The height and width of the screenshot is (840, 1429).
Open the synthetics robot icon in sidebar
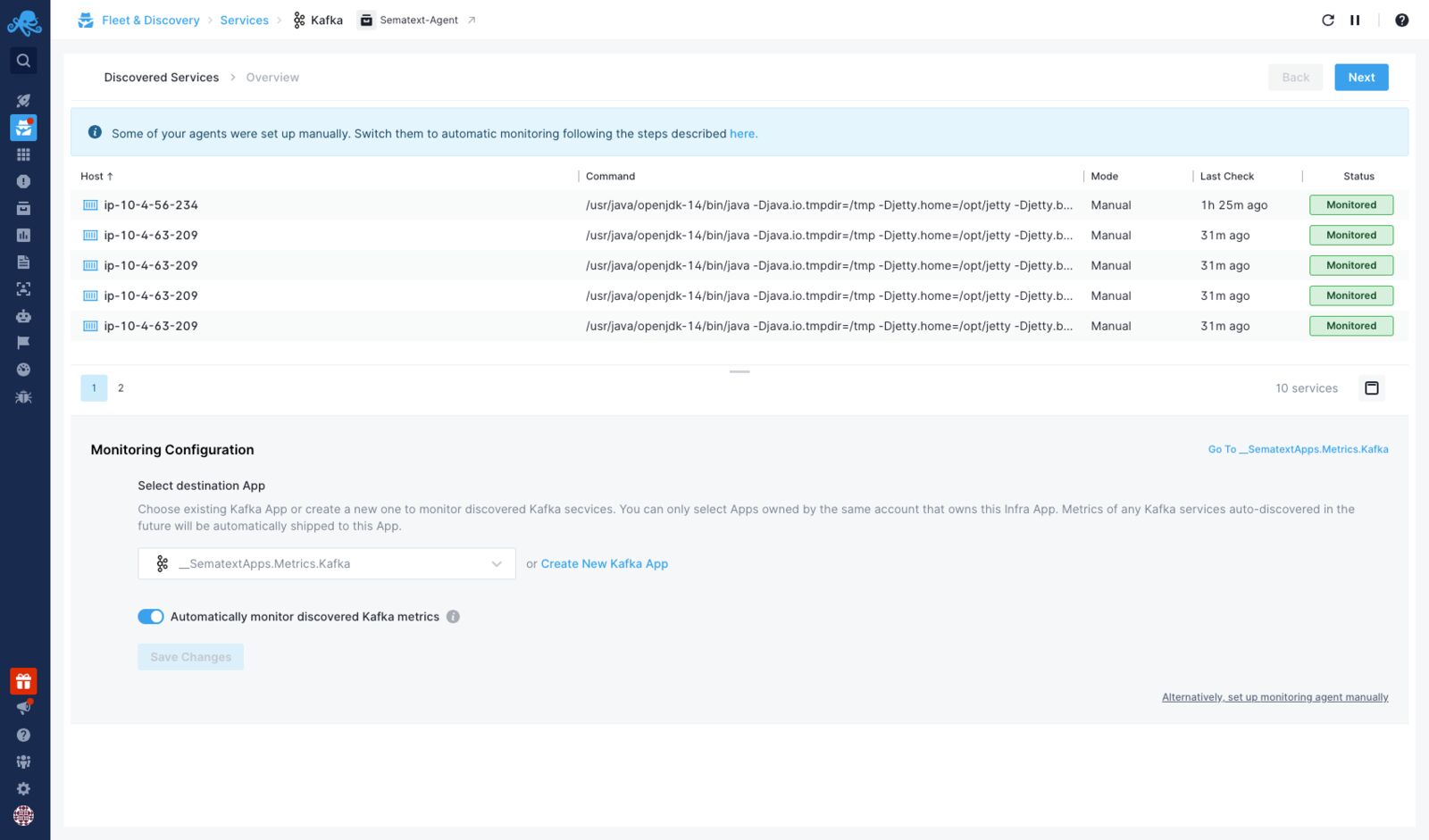click(24, 315)
